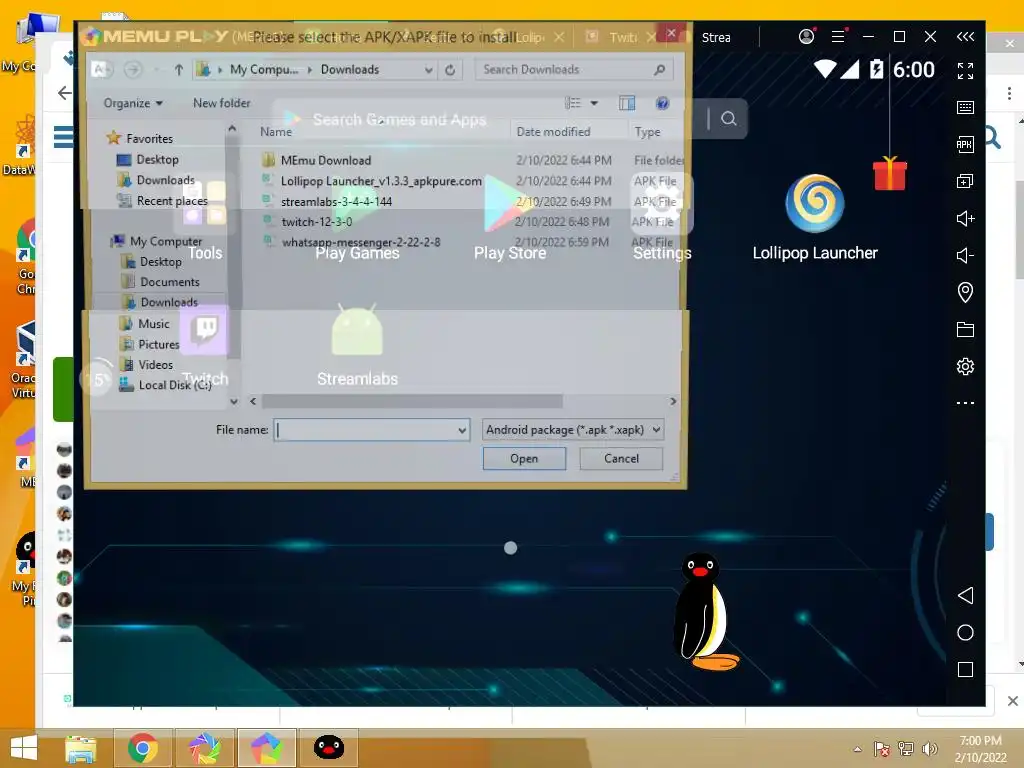Open GPS location icon in sidebar
This screenshot has width=1024, height=768.
965,292
